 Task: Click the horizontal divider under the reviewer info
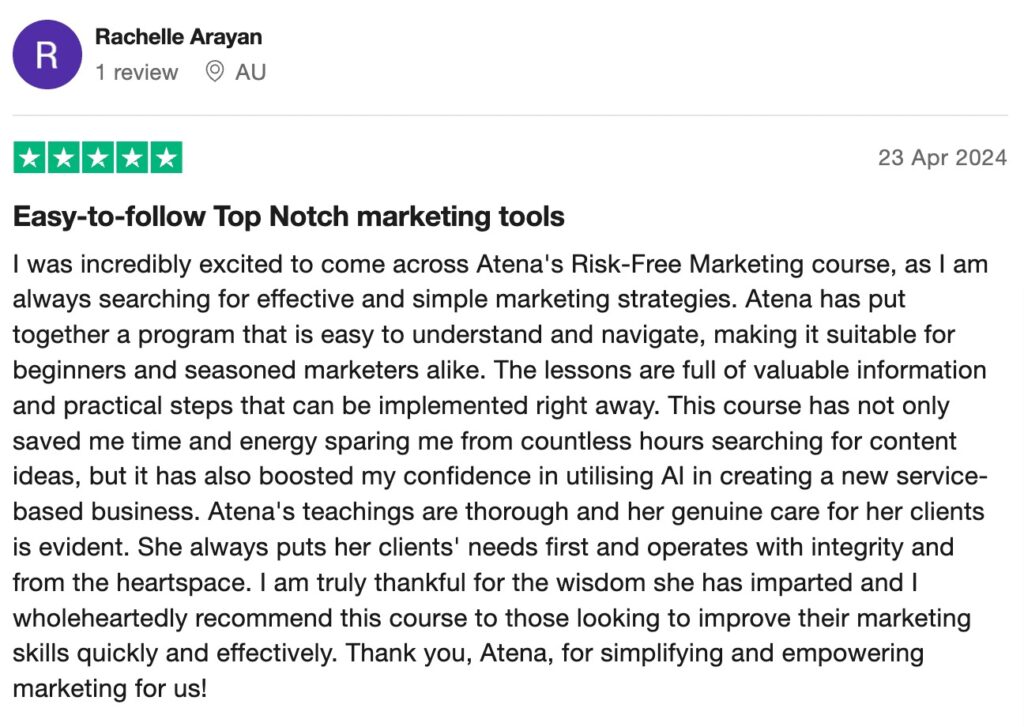(x=510, y=116)
